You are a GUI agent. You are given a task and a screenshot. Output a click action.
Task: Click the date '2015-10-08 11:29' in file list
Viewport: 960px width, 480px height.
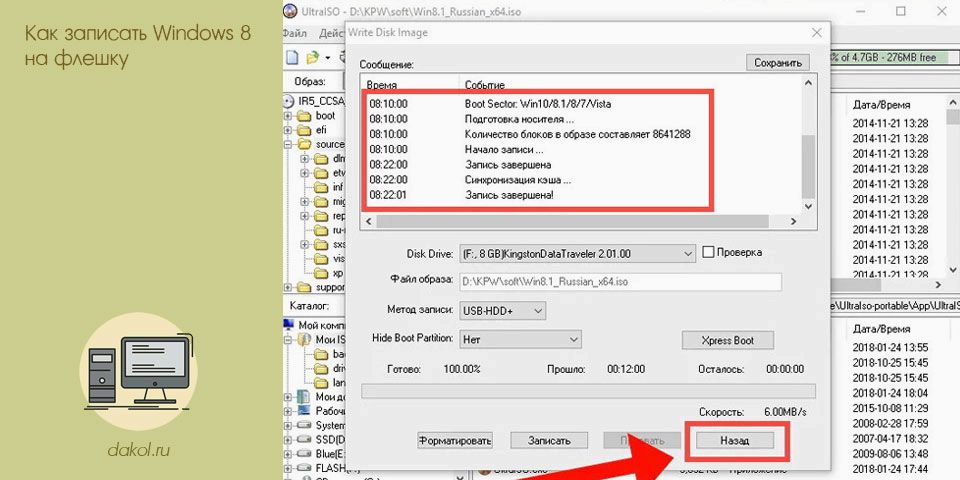(890, 408)
